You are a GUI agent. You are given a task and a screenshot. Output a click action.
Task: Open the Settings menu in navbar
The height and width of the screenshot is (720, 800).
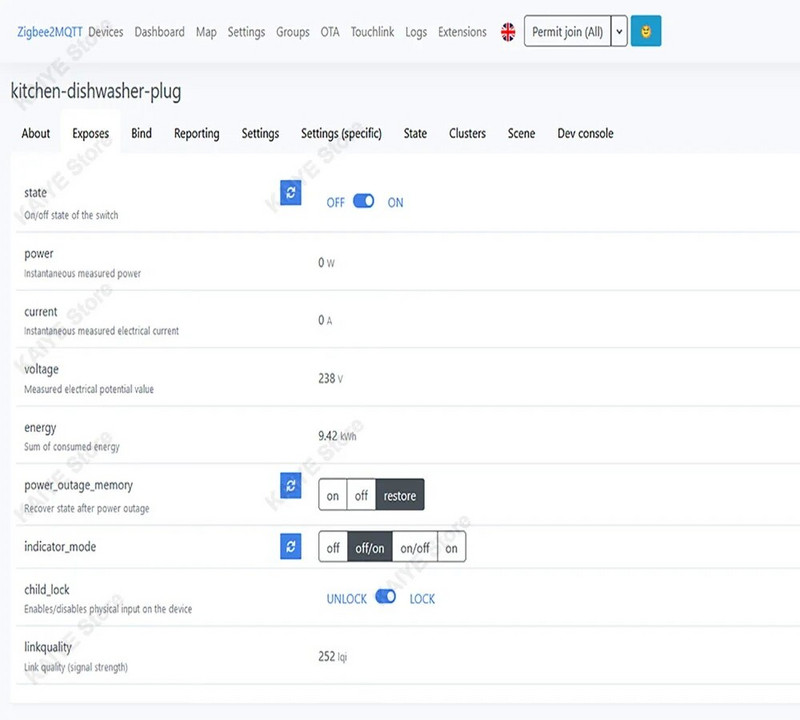point(246,32)
